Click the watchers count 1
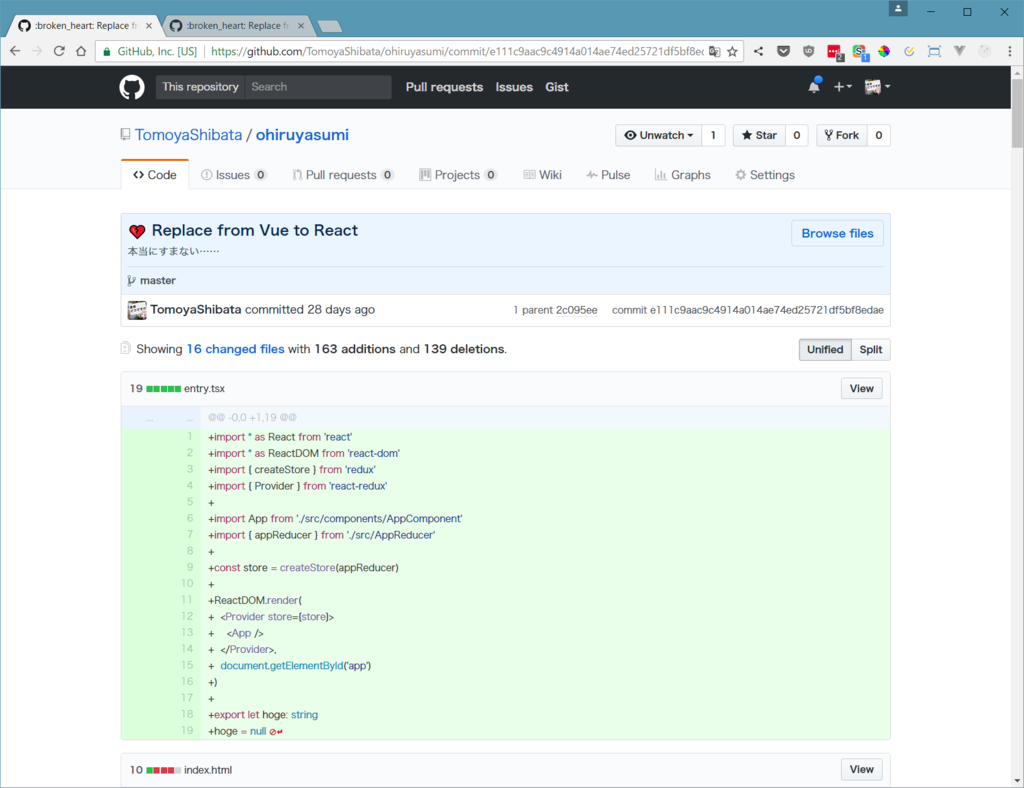This screenshot has height=788, width=1024. (x=713, y=135)
